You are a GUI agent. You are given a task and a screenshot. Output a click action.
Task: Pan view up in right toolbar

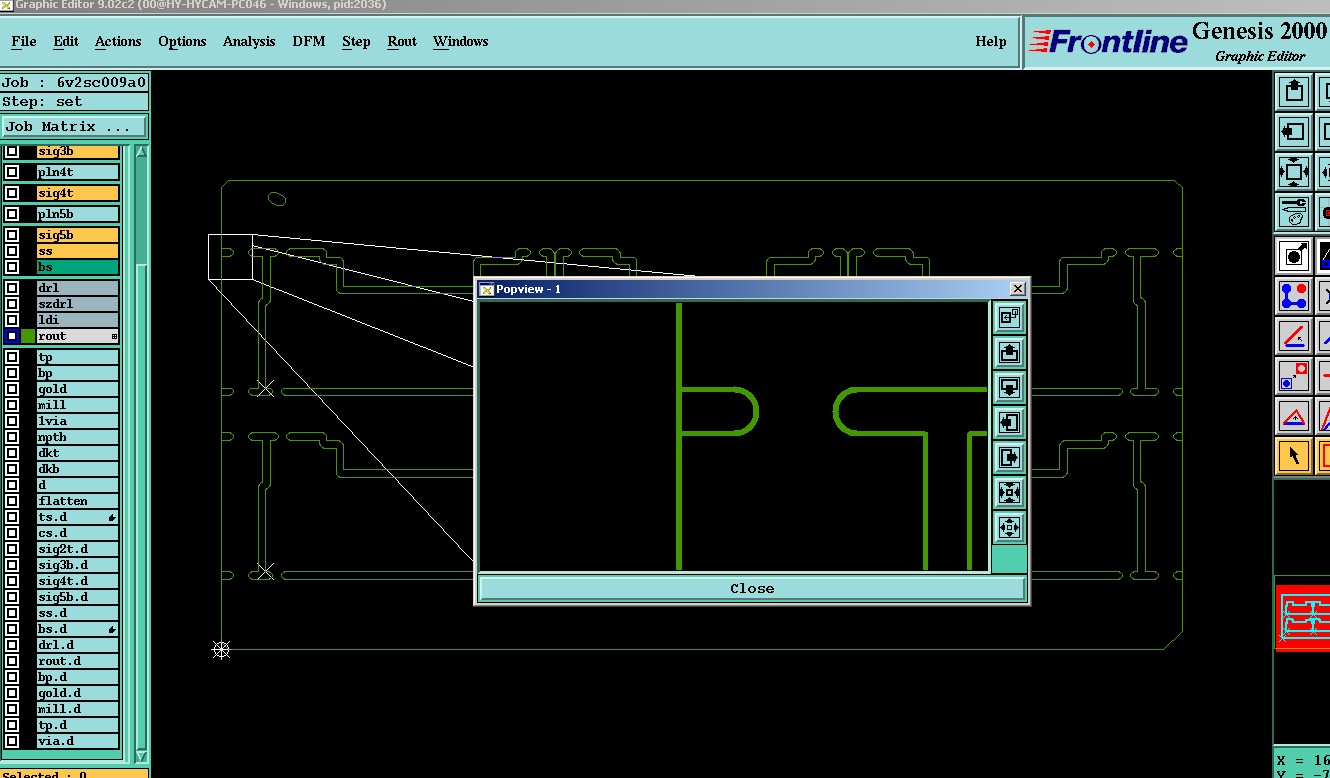pyautogui.click(x=1294, y=91)
